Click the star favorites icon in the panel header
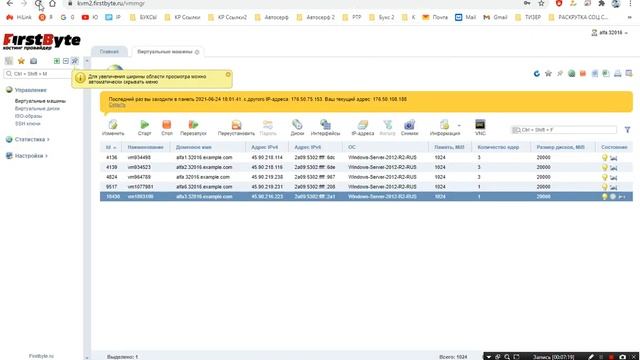Viewport: 640px width, 360px height. pos(548,73)
